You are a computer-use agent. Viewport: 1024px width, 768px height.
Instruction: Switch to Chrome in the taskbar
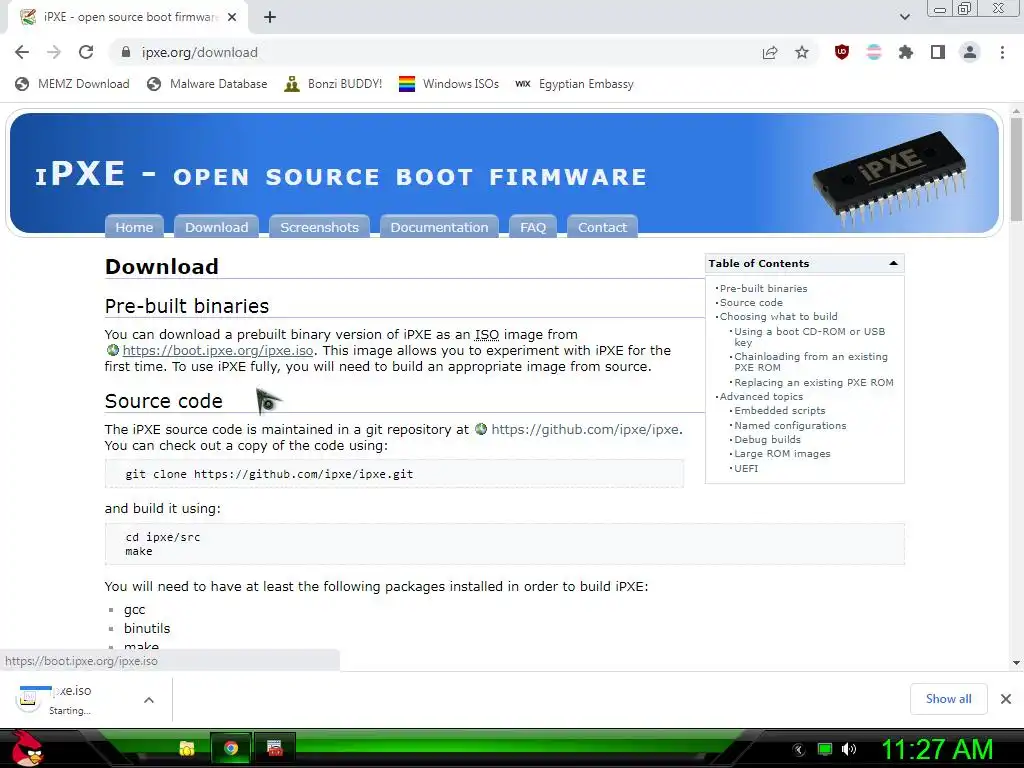pyautogui.click(x=231, y=748)
